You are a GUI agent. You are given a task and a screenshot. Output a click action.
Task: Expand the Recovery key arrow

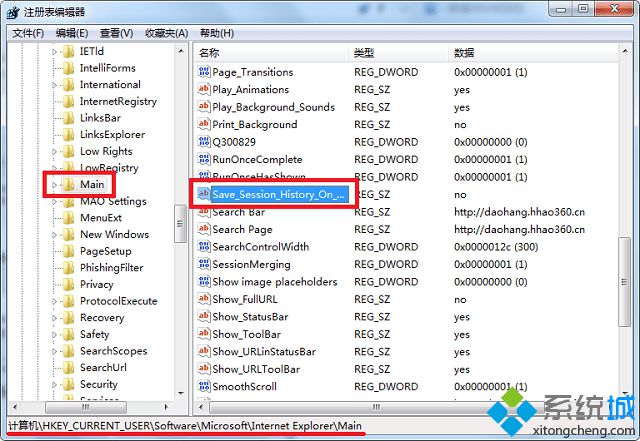54,318
